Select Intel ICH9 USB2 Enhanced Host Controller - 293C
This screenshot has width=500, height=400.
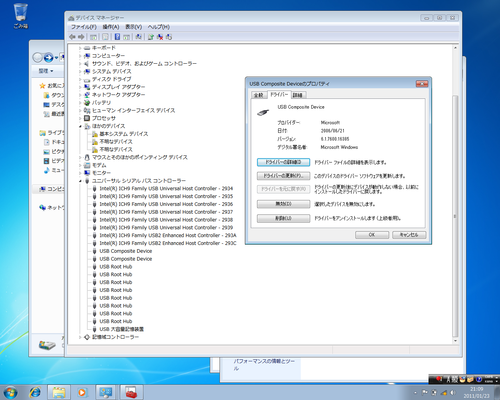tap(168, 243)
